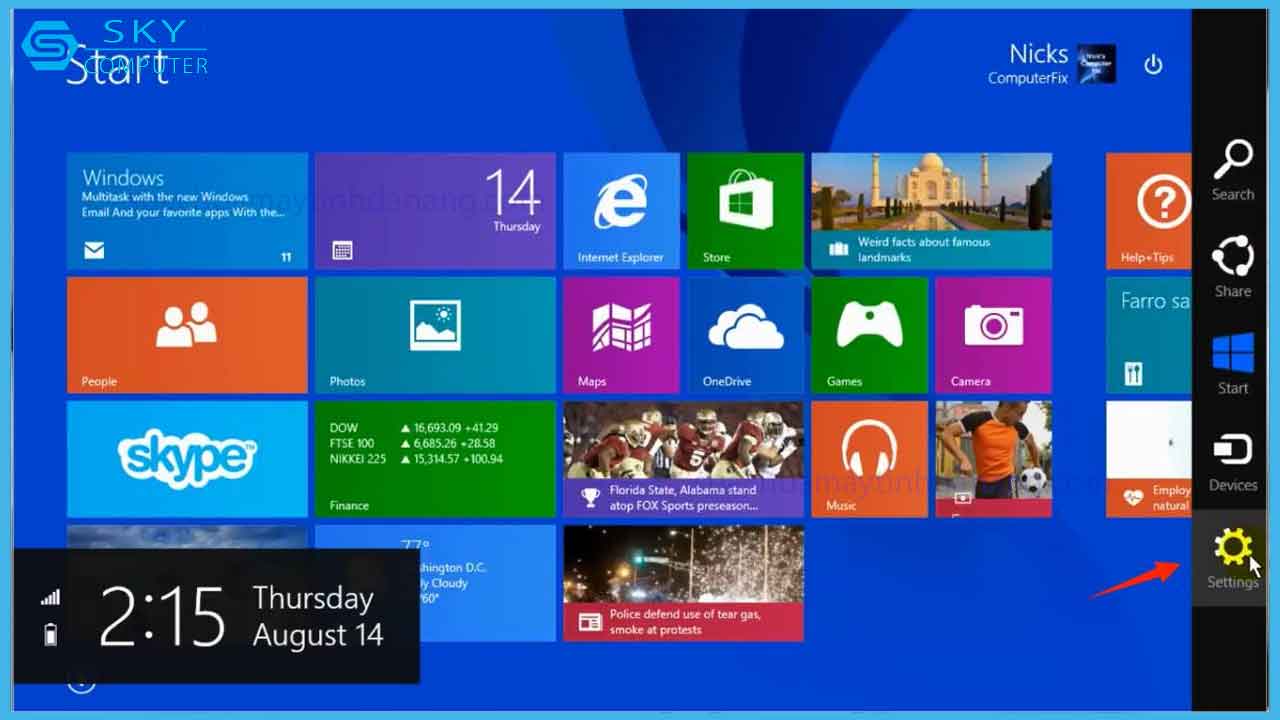Open the Store tile
Image resolution: width=1280 pixels, height=720 pixels.
745,211
